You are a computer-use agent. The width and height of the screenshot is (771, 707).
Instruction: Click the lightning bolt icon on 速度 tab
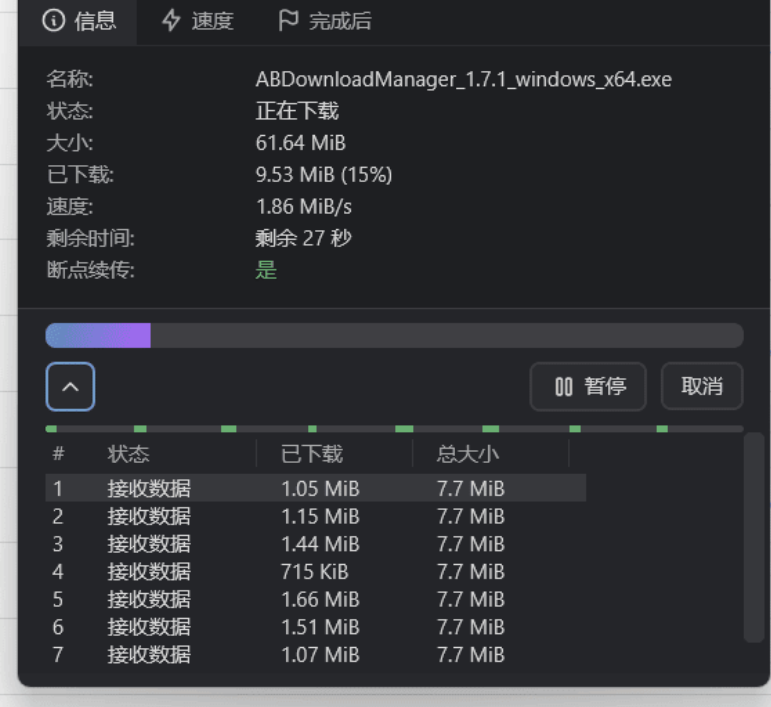[x=172, y=21]
